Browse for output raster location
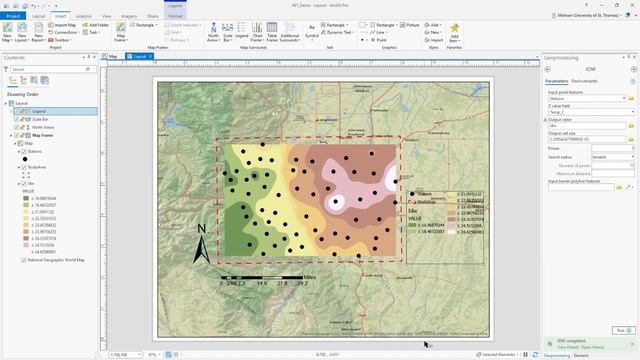Screen dimensions: 640x360 coord(631,126)
